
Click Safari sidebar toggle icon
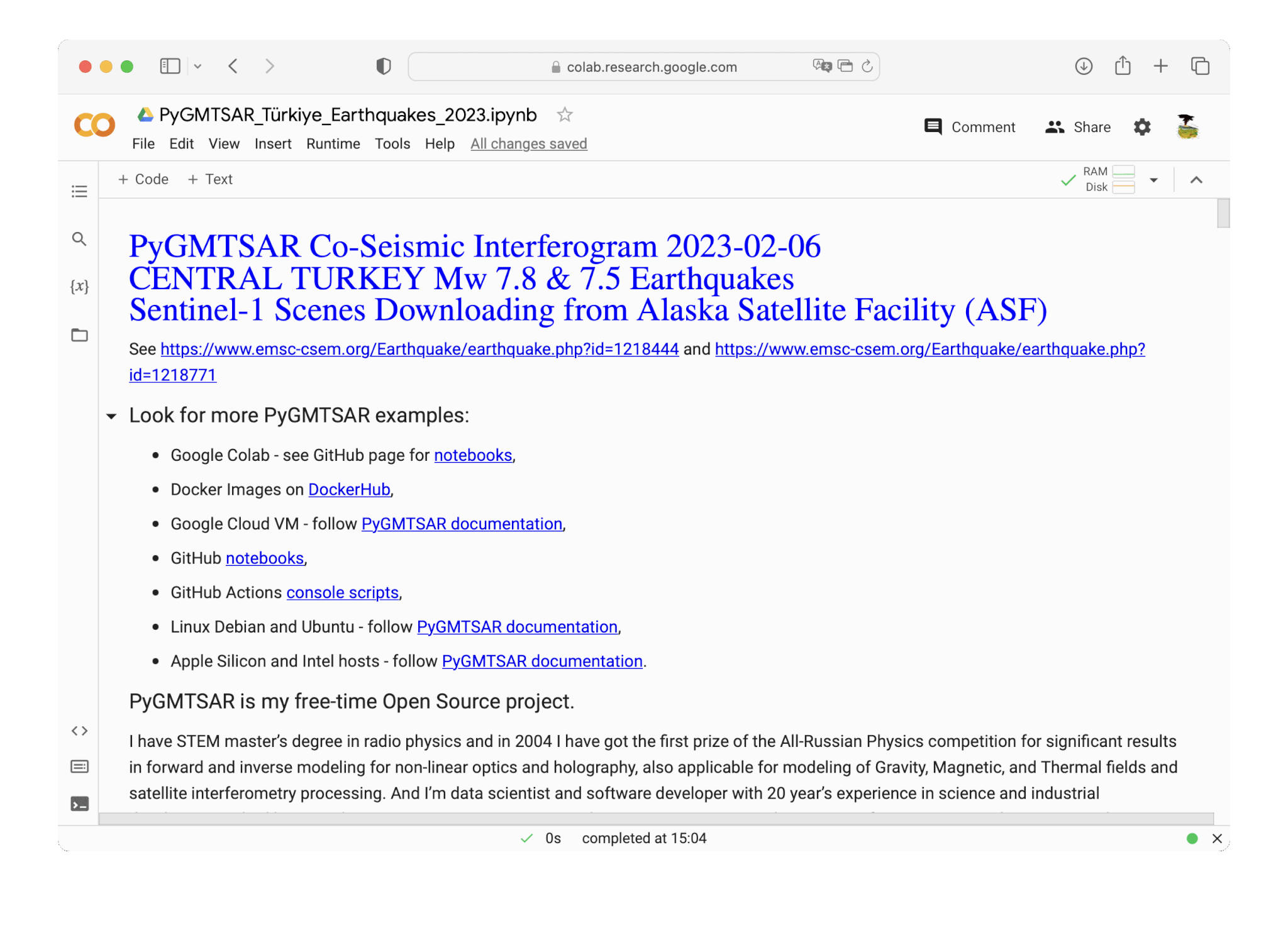(170, 66)
